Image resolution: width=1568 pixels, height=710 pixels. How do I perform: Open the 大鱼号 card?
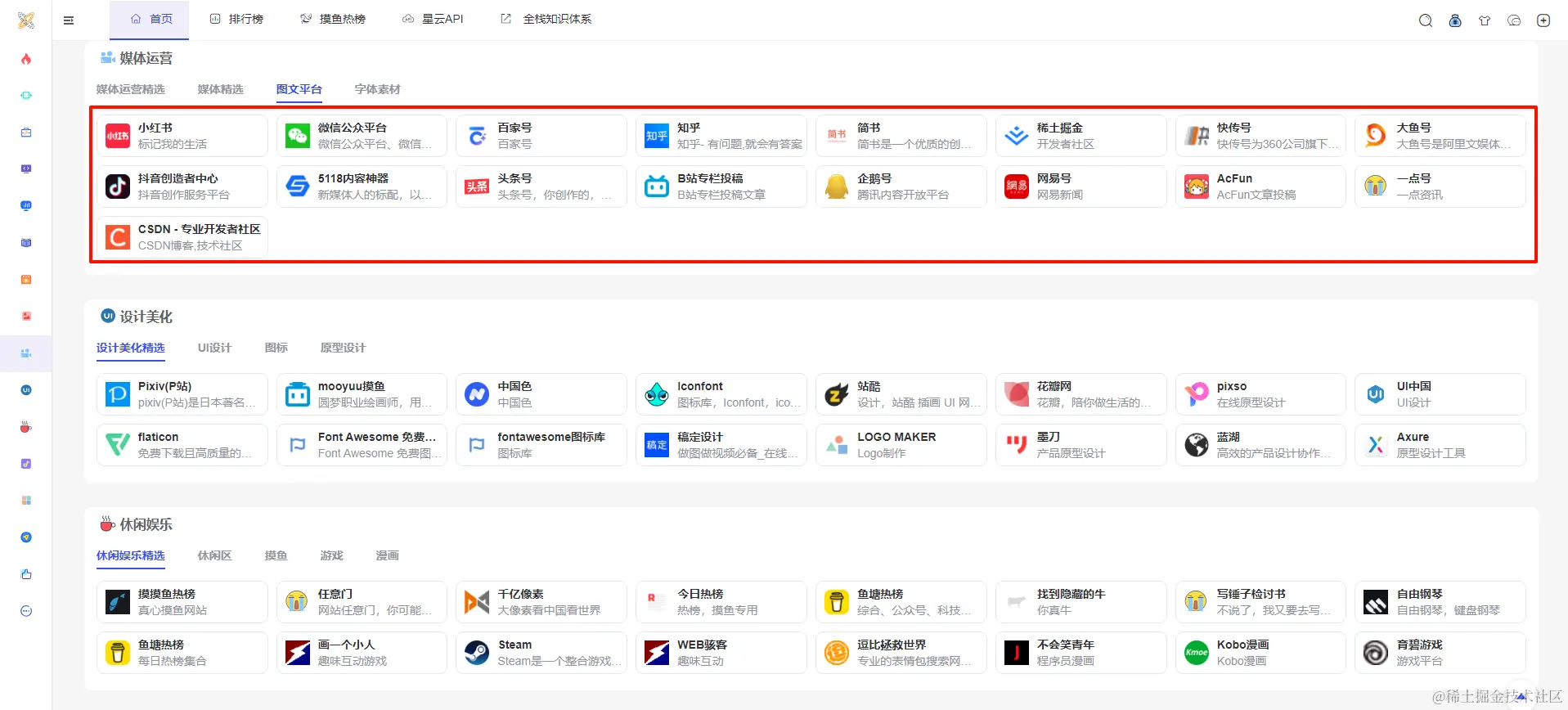[x=1440, y=136]
